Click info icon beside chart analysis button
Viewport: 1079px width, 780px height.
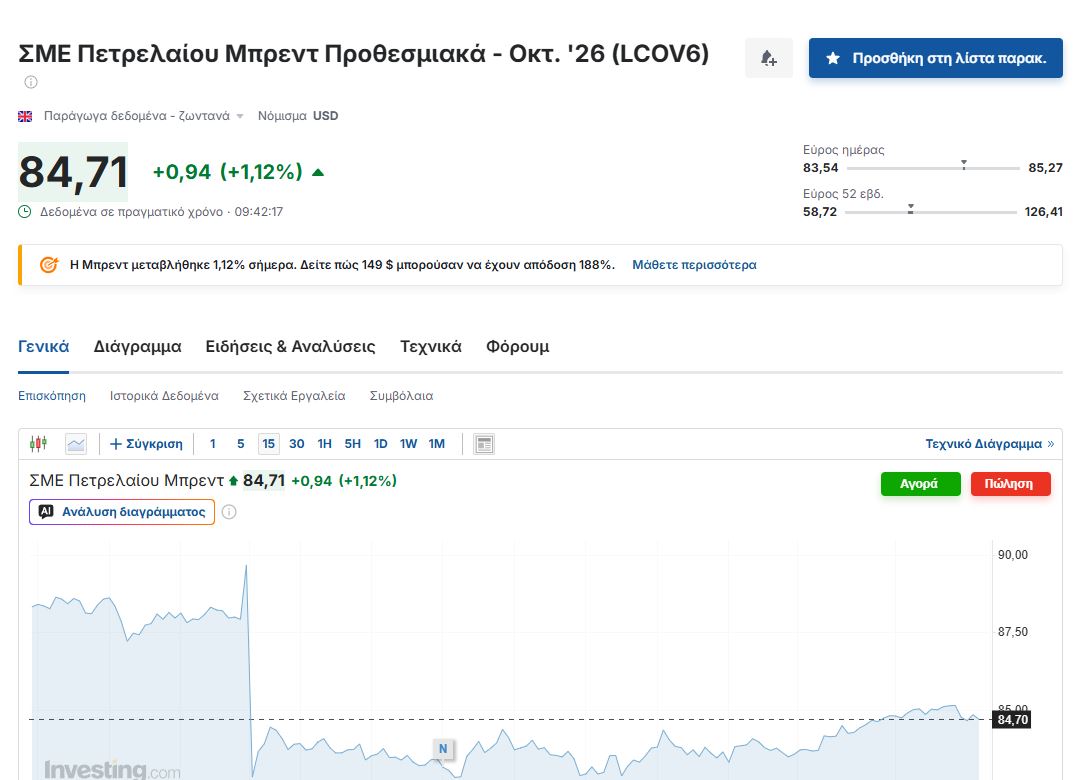229,512
